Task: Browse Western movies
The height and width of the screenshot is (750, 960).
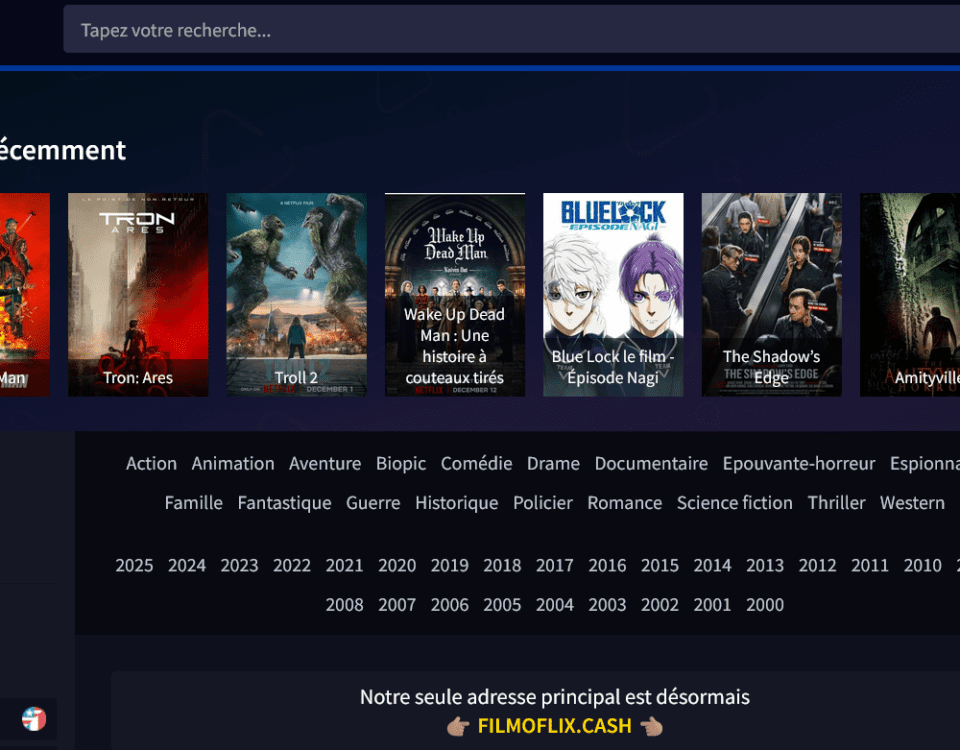Action: [912, 503]
